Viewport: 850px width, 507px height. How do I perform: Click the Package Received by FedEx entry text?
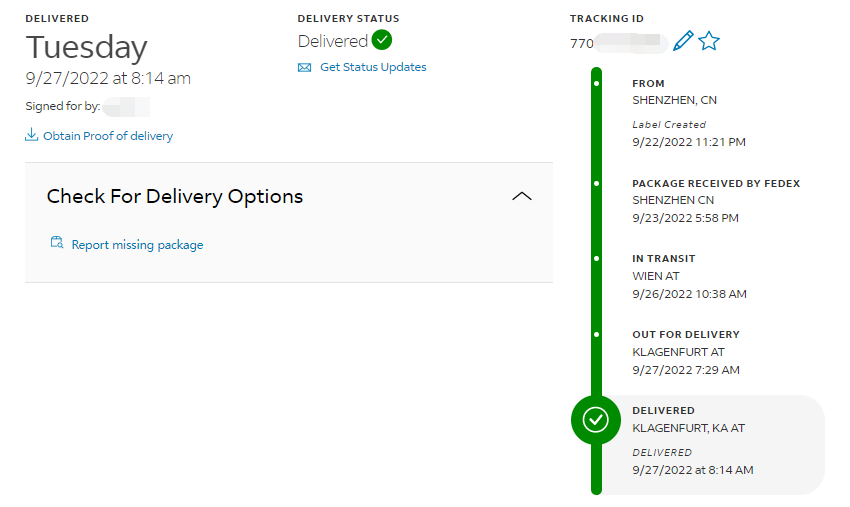coord(716,200)
